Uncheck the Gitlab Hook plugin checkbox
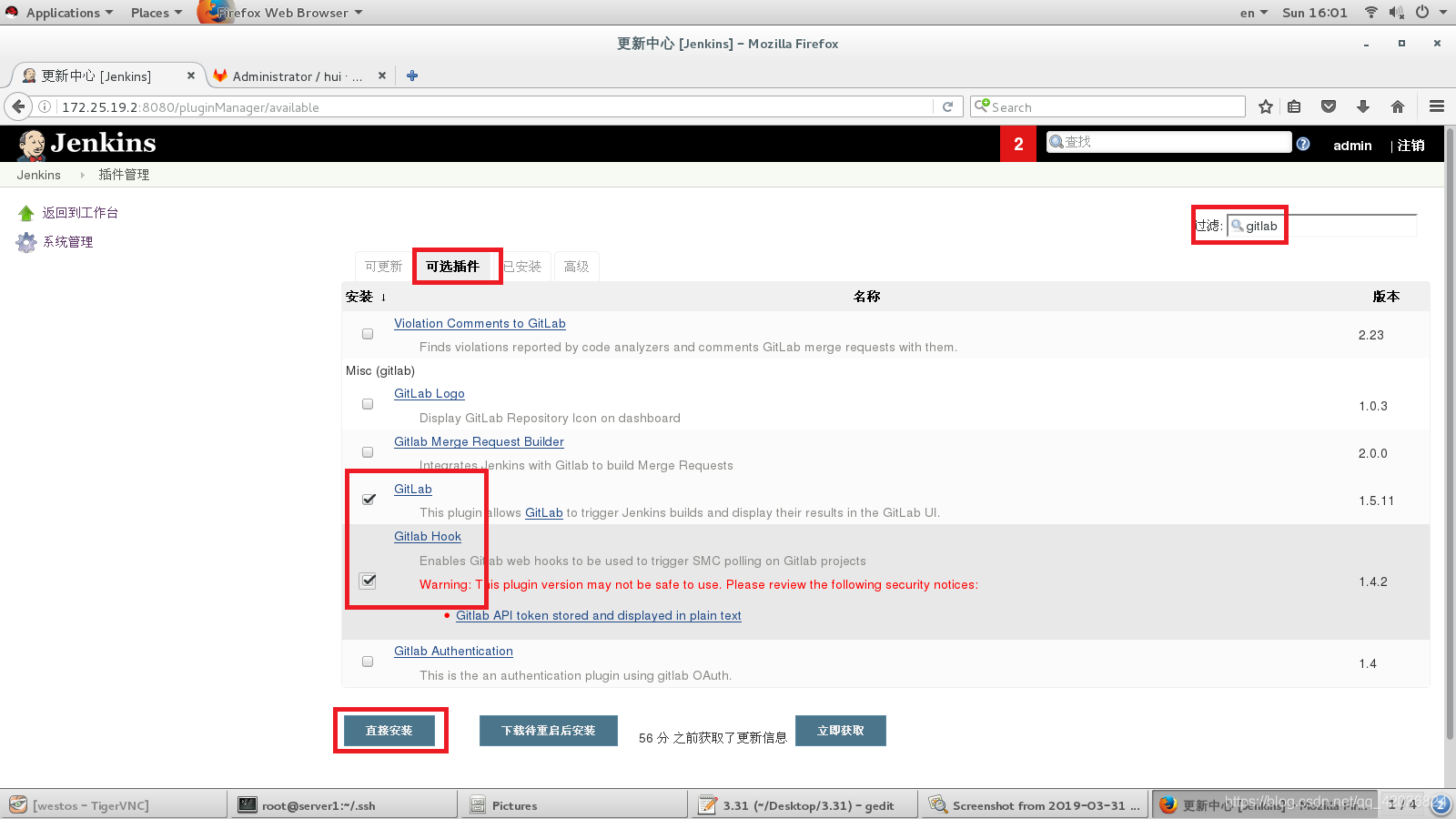The height and width of the screenshot is (819, 1456). [x=368, y=581]
